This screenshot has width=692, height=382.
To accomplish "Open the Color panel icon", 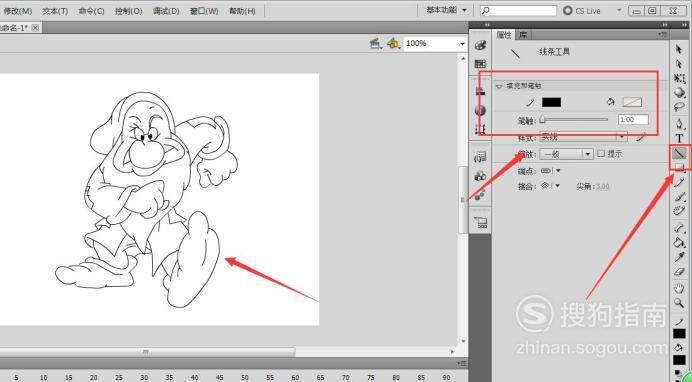I will (x=480, y=45).
